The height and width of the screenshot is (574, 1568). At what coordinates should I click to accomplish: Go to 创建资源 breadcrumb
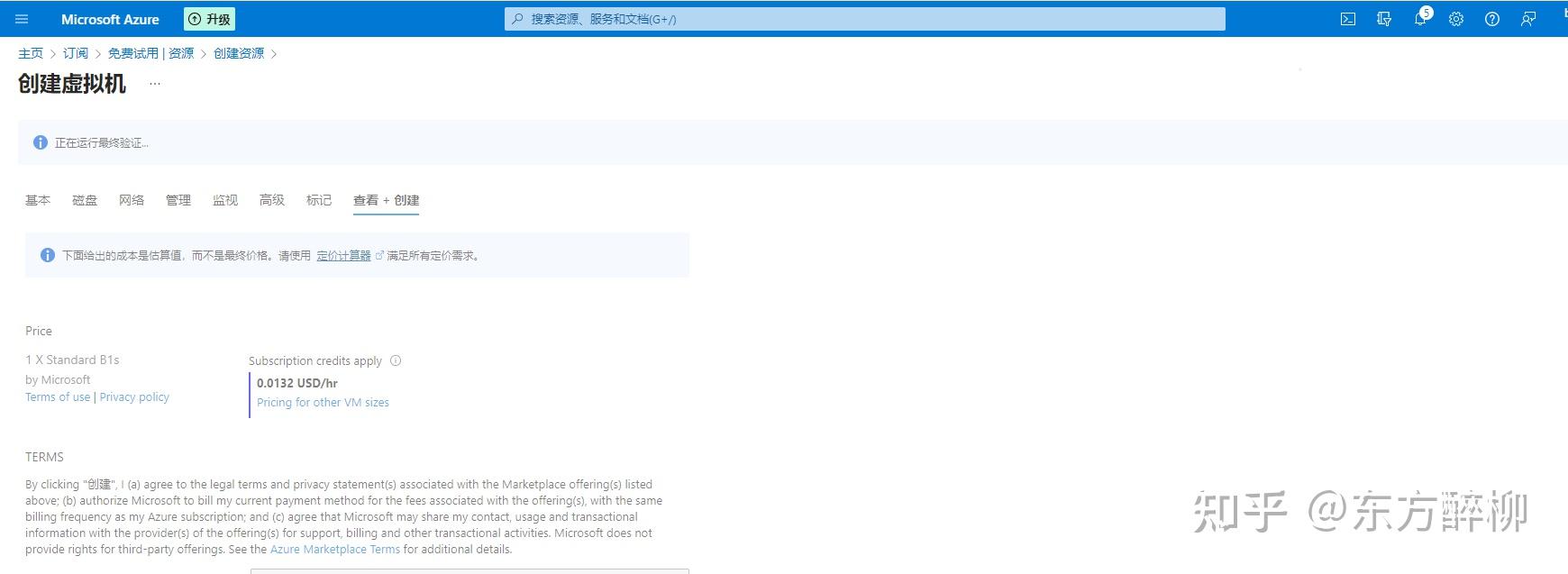[x=239, y=53]
